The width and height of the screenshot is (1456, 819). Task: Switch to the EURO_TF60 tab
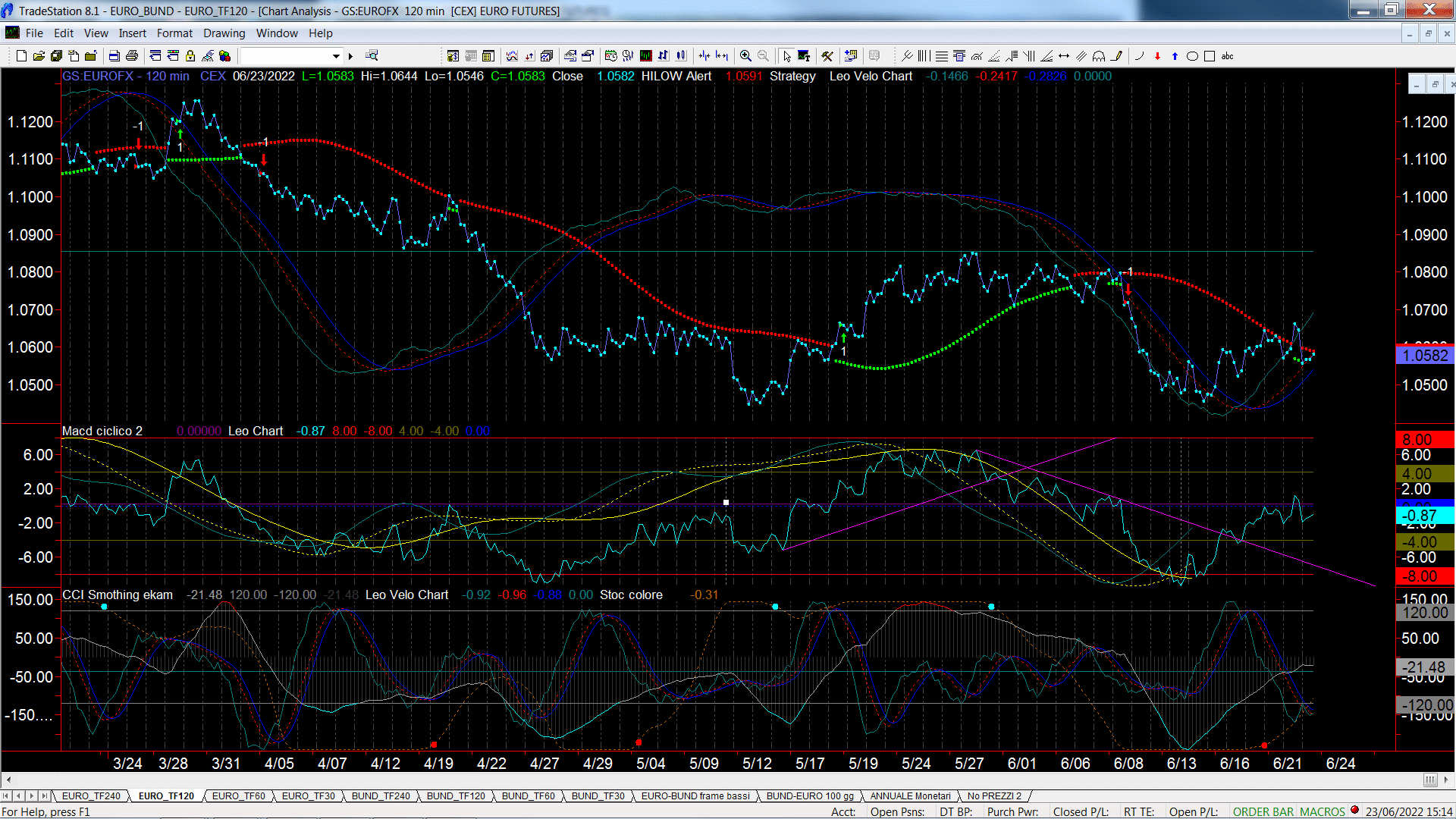coord(238,795)
